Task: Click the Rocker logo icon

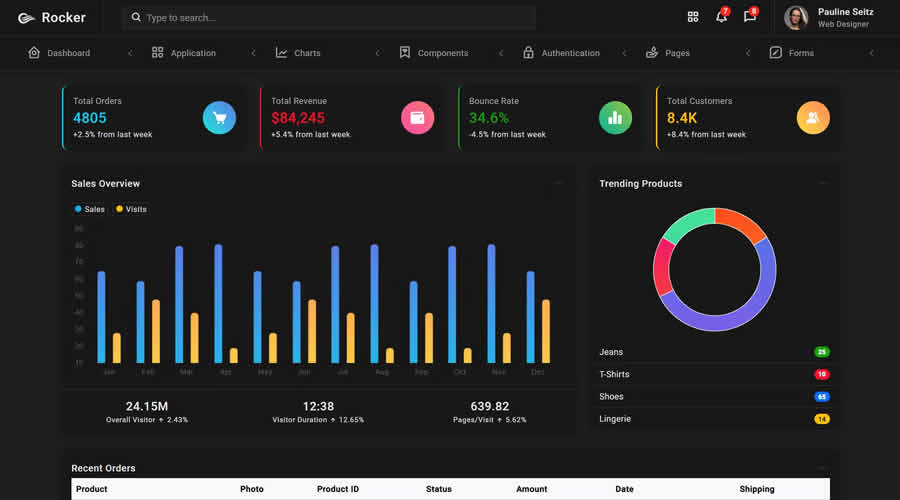Action: point(26,18)
